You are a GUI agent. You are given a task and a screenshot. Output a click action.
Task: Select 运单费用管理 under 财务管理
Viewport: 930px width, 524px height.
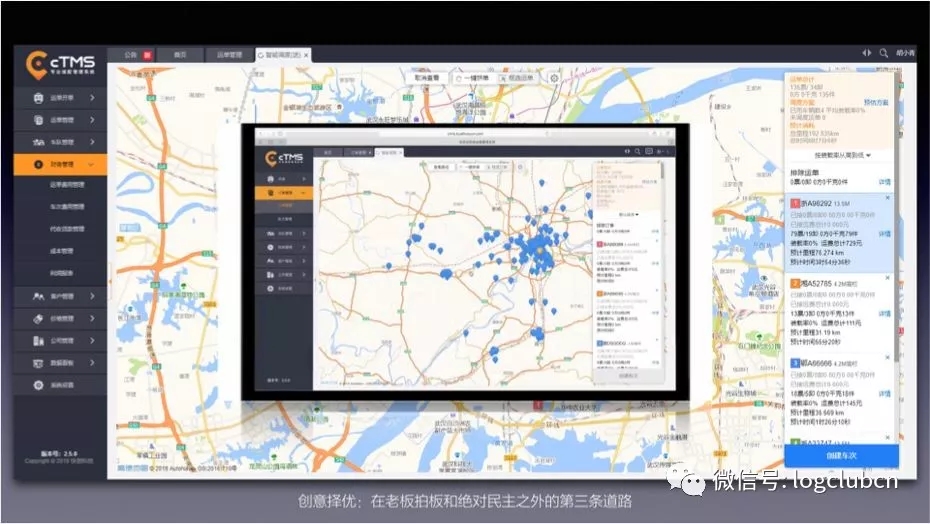68,185
